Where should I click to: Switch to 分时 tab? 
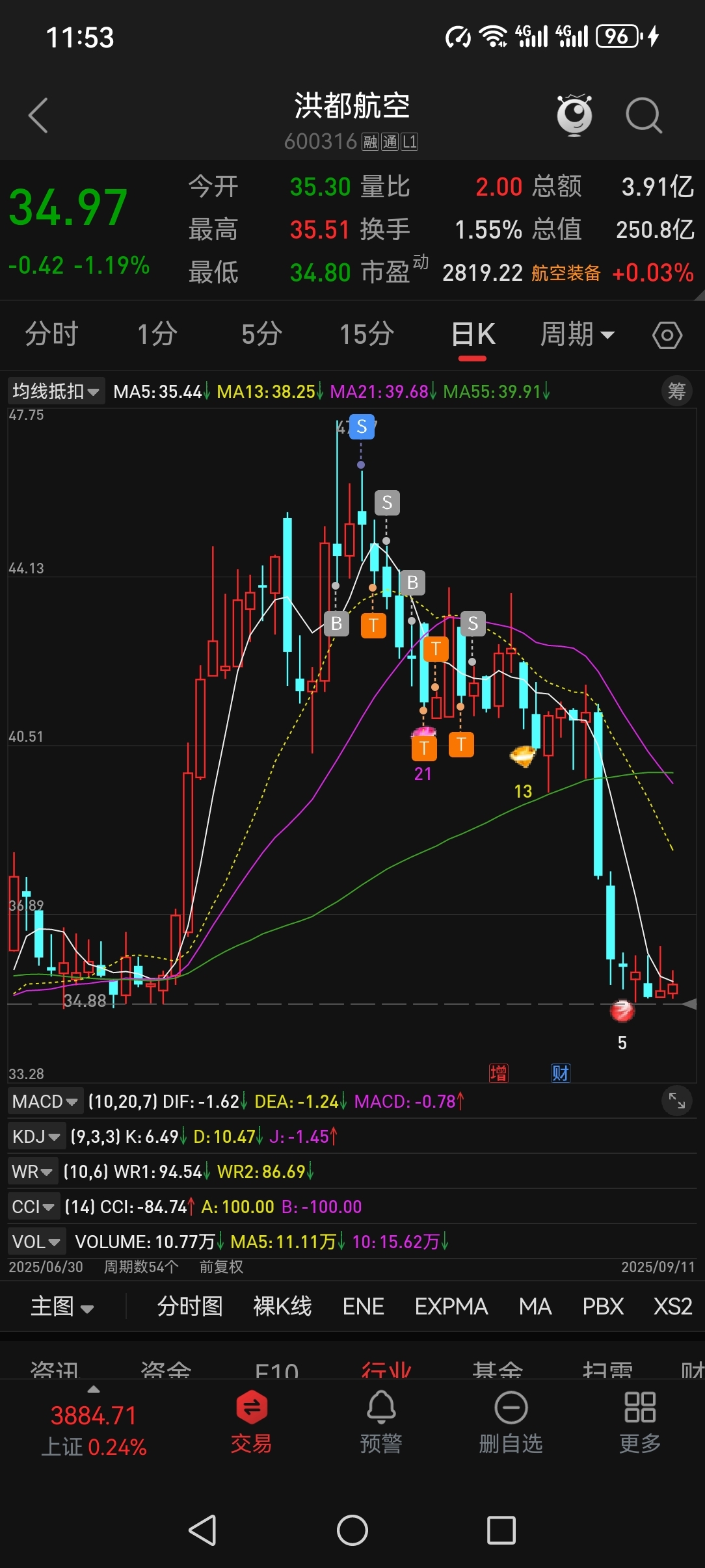[52, 334]
